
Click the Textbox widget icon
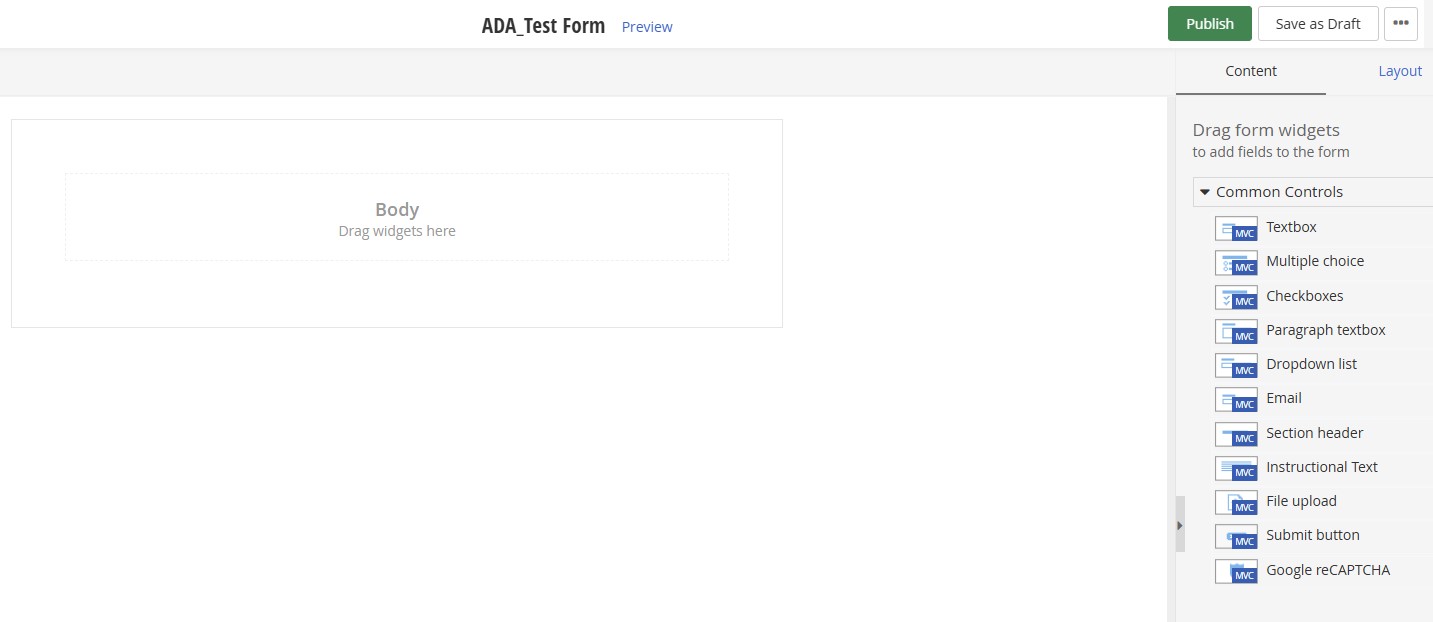1236,228
